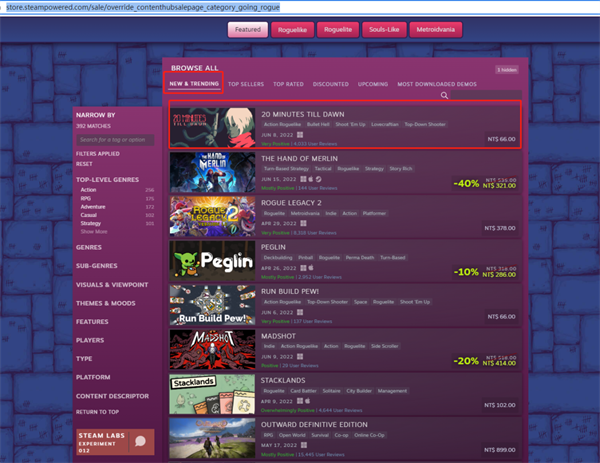The image size is (600, 463).
Task: Switch to Top Sellers tab
Action: click(x=246, y=84)
